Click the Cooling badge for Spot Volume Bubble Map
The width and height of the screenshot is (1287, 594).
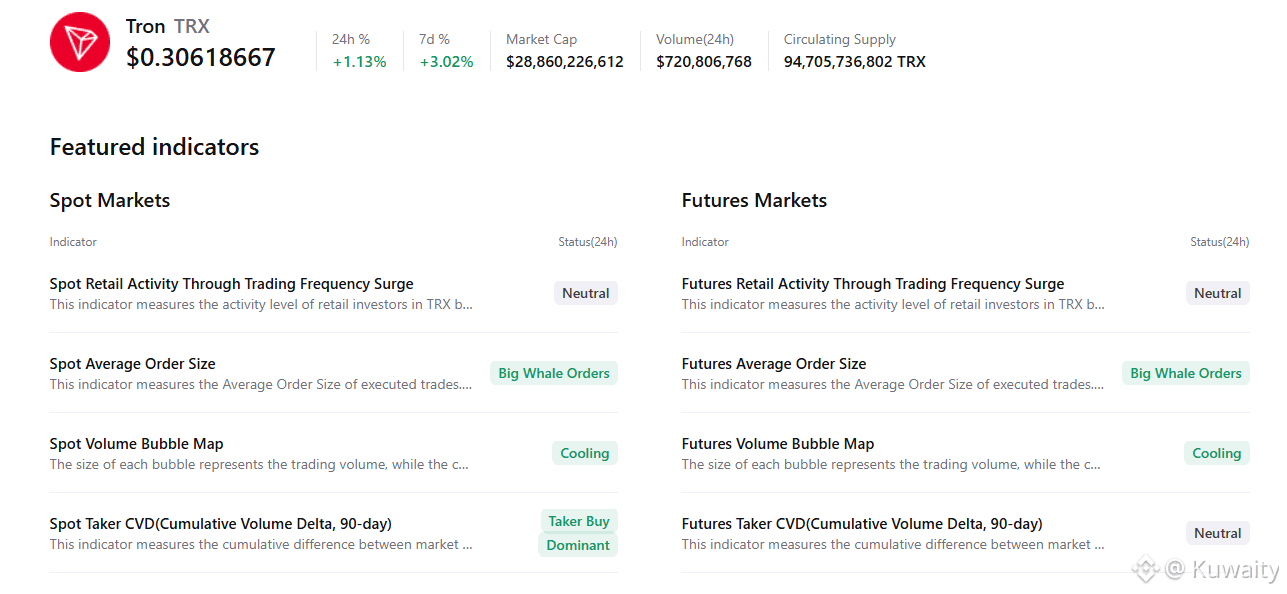pos(584,453)
